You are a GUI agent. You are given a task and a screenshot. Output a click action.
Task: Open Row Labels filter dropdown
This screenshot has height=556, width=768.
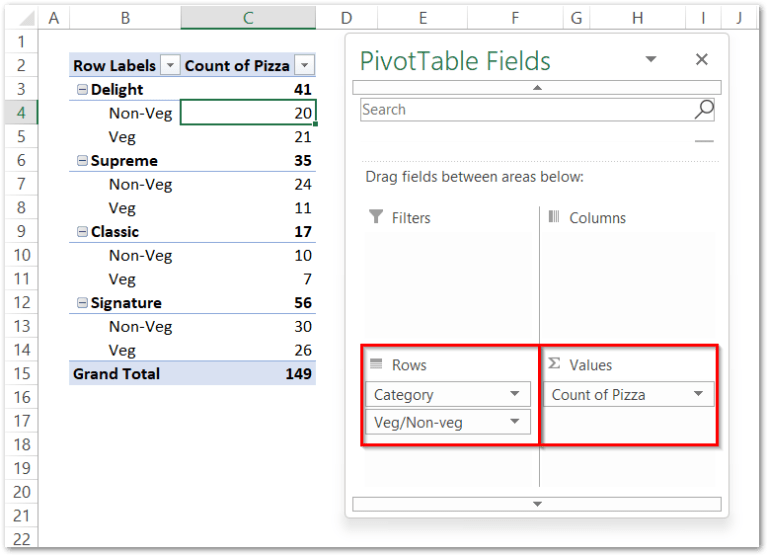click(170, 65)
